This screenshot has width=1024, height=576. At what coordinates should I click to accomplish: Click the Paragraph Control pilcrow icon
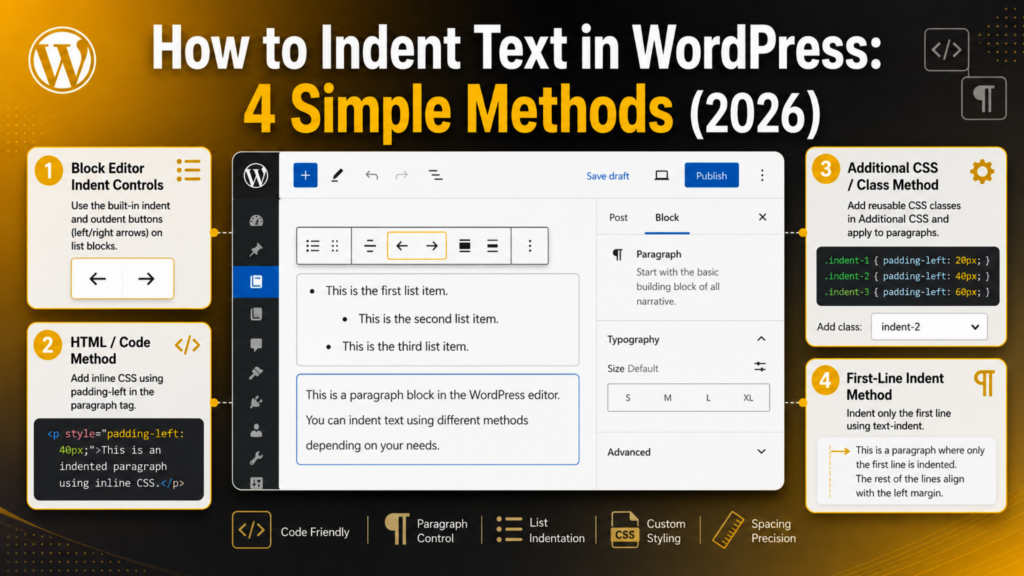(x=396, y=528)
